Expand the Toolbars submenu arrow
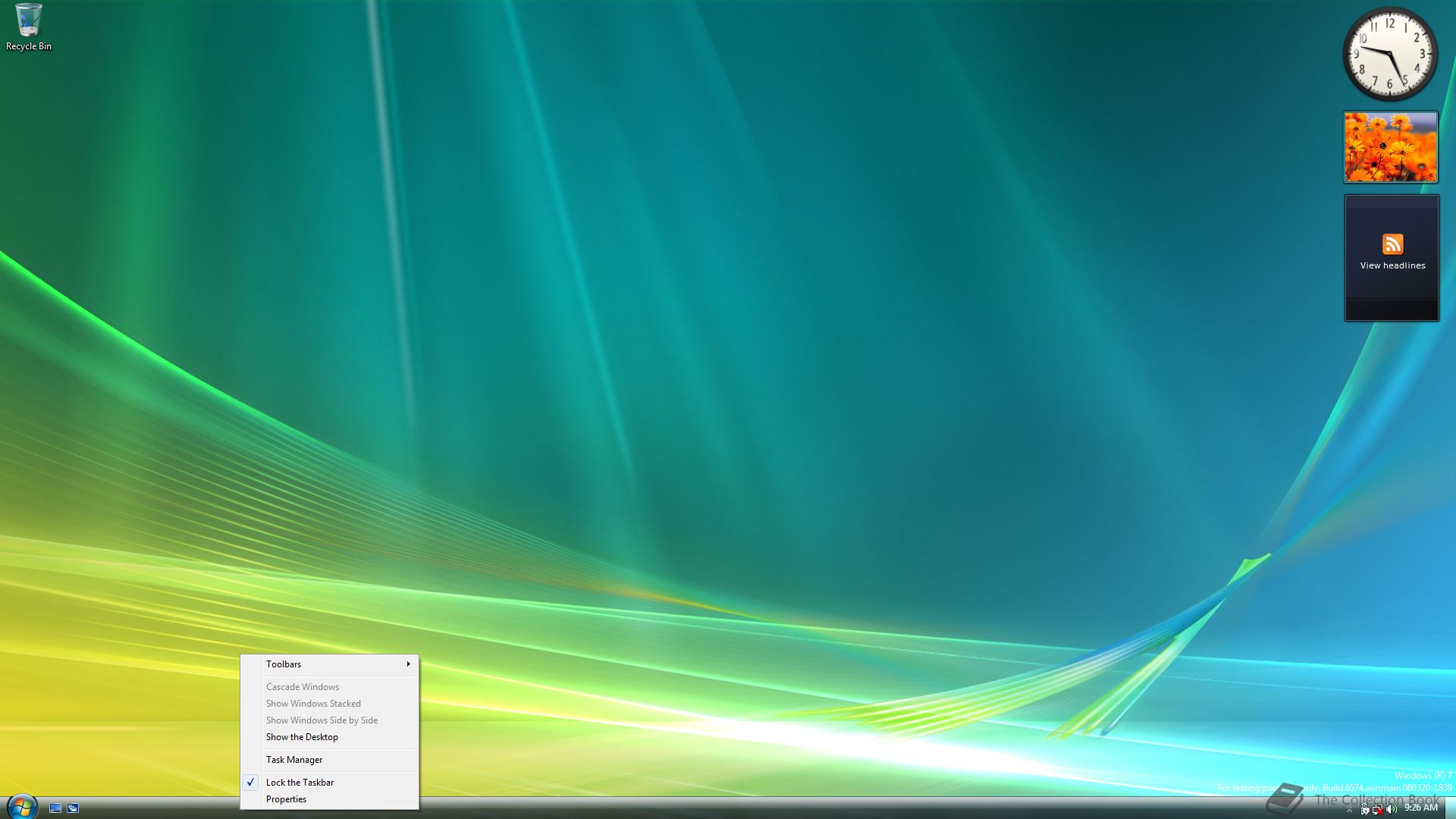Image resolution: width=1456 pixels, height=819 pixels. [408, 664]
